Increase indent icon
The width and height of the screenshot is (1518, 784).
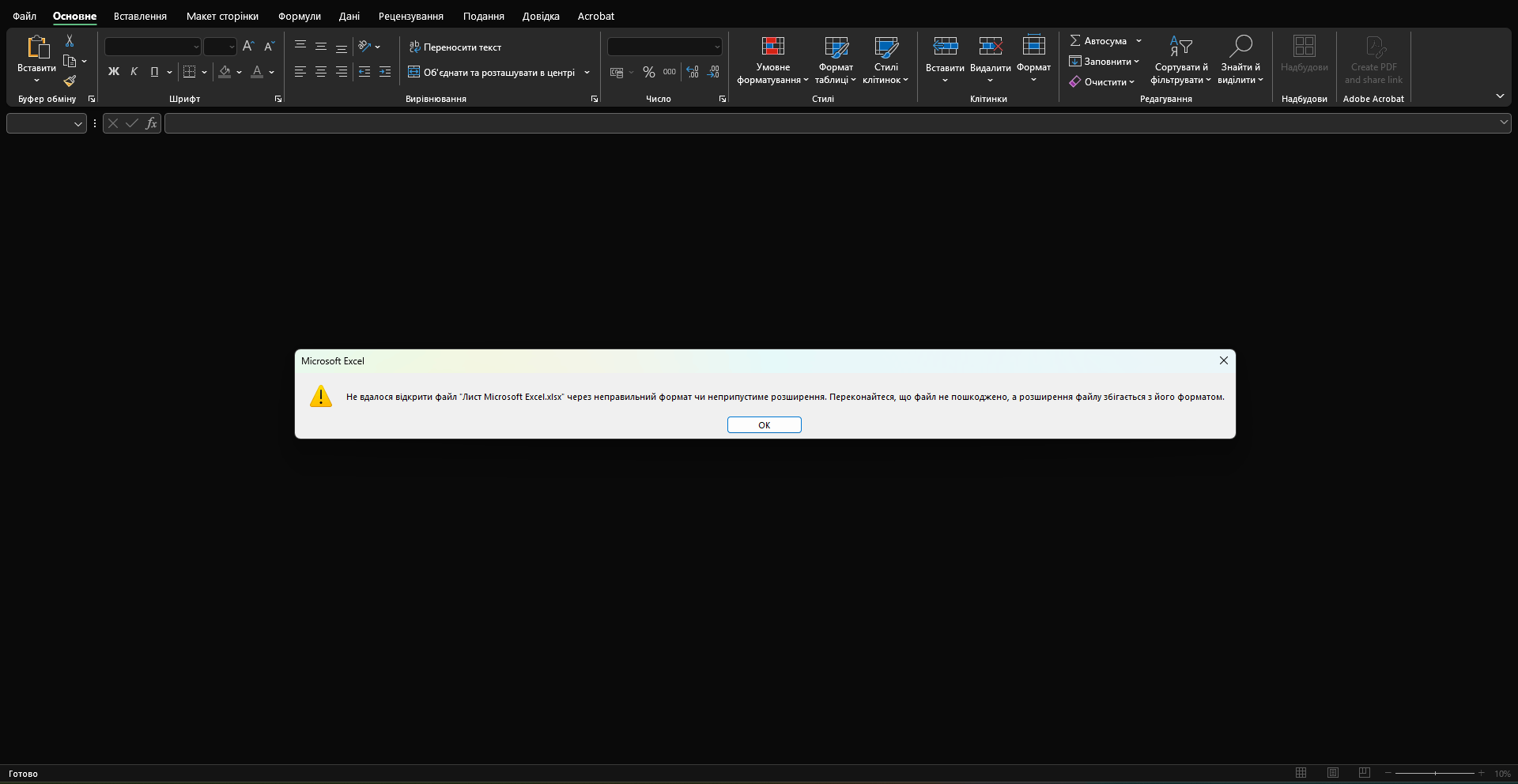click(385, 72)
